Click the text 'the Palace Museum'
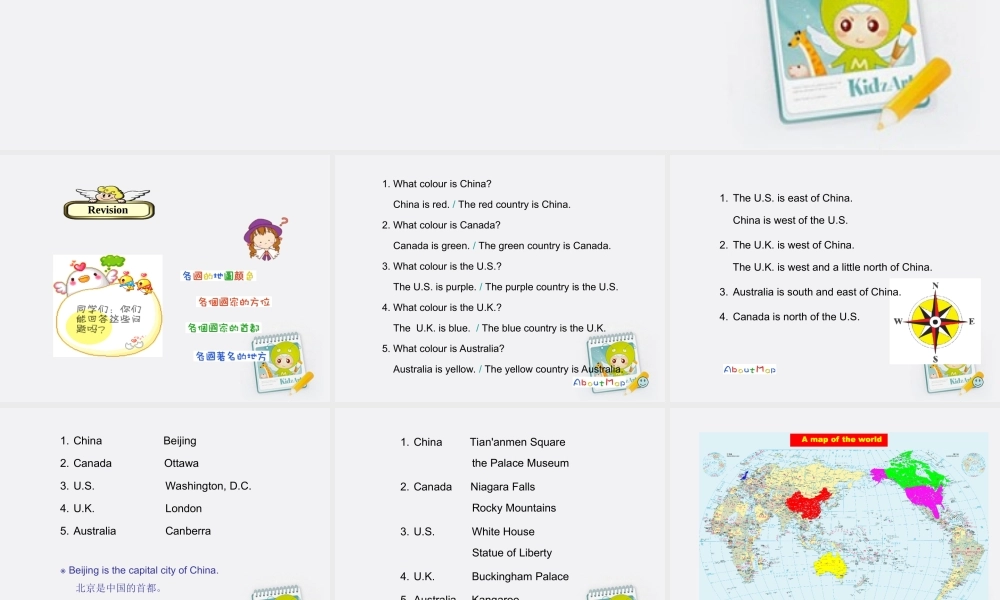Viewport: 1000px width, 600px height. (x=520, y=463)
